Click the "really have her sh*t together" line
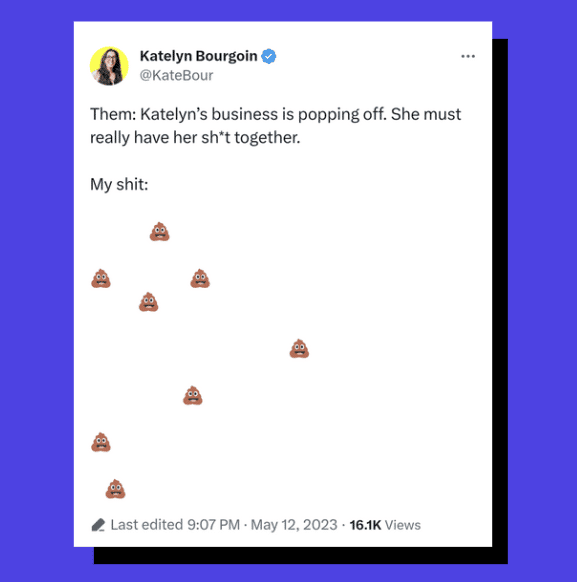The image size is (577, 582). [x=195, y=138]
